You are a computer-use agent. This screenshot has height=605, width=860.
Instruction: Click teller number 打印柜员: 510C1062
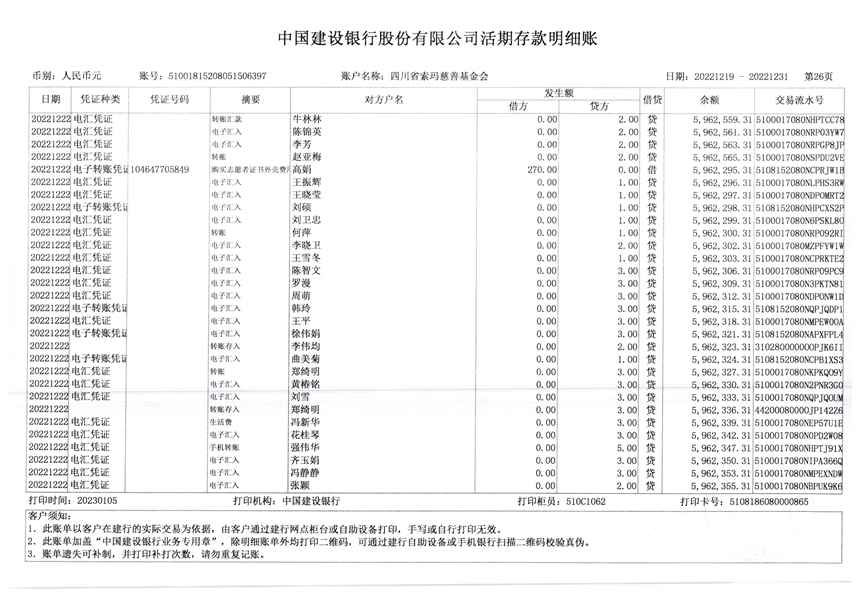[561, 501]
